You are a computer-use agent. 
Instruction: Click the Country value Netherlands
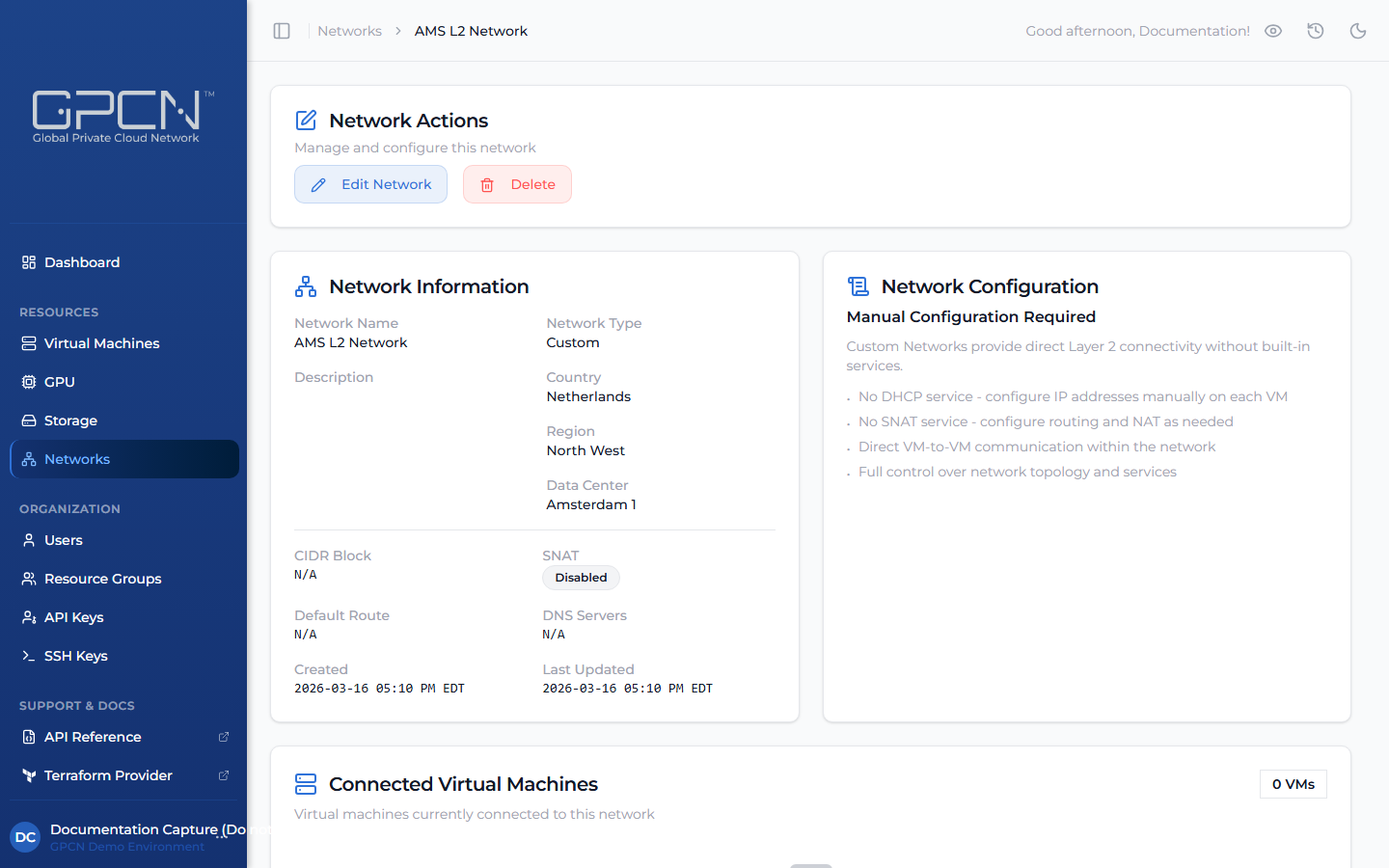pyautogui.click(x=588, y=396)
